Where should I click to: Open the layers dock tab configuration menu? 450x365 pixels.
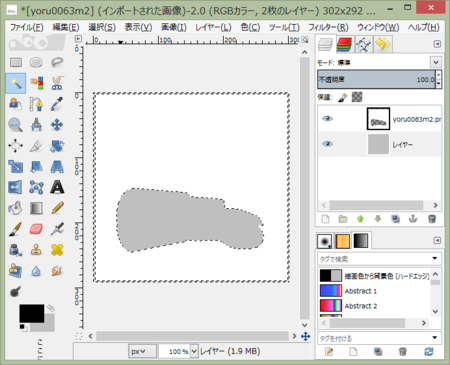(437, 44)
